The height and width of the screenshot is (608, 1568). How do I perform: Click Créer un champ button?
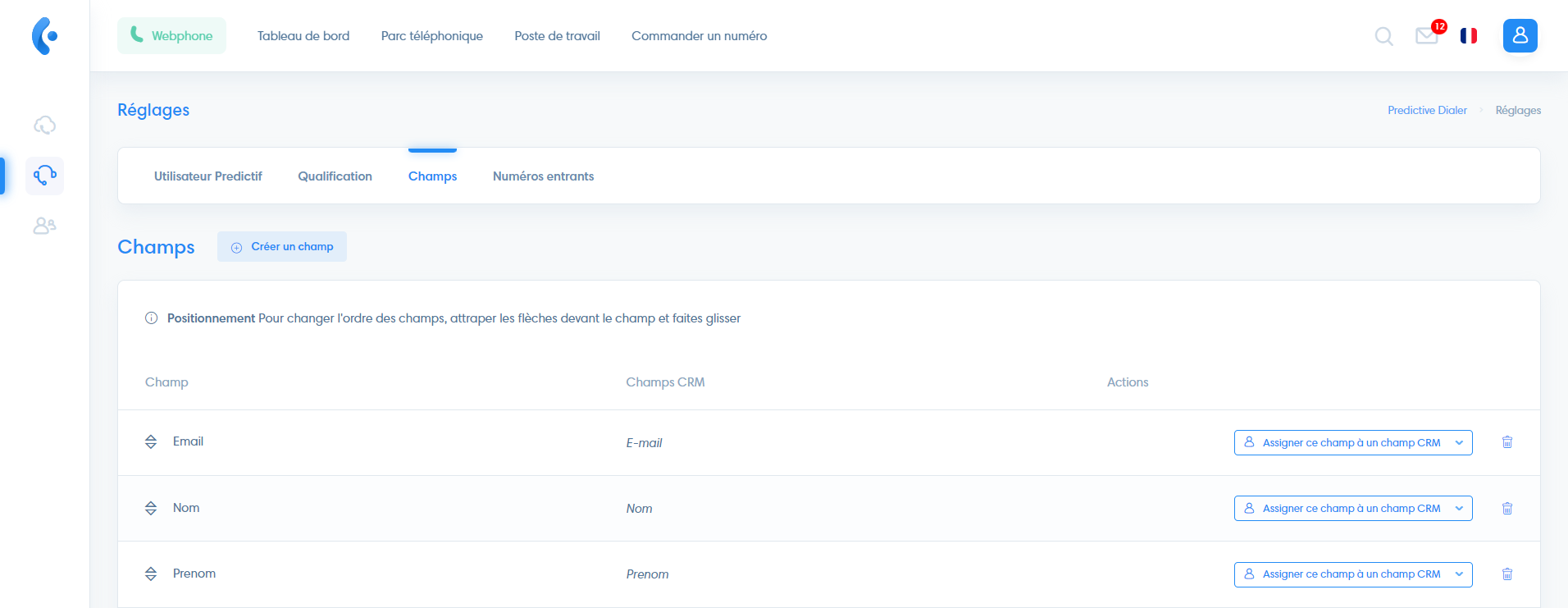coord(282,246)
